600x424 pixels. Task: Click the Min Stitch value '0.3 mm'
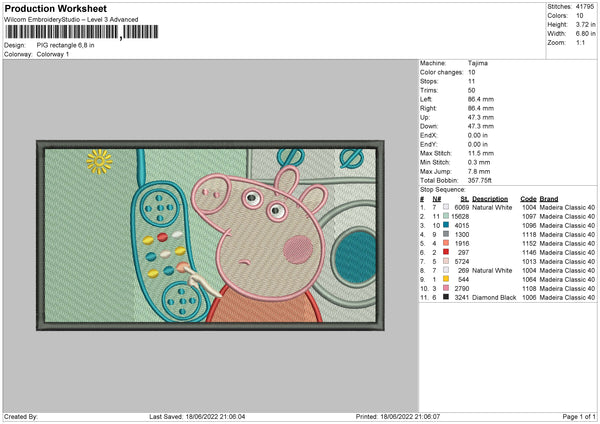pos(479,162)
